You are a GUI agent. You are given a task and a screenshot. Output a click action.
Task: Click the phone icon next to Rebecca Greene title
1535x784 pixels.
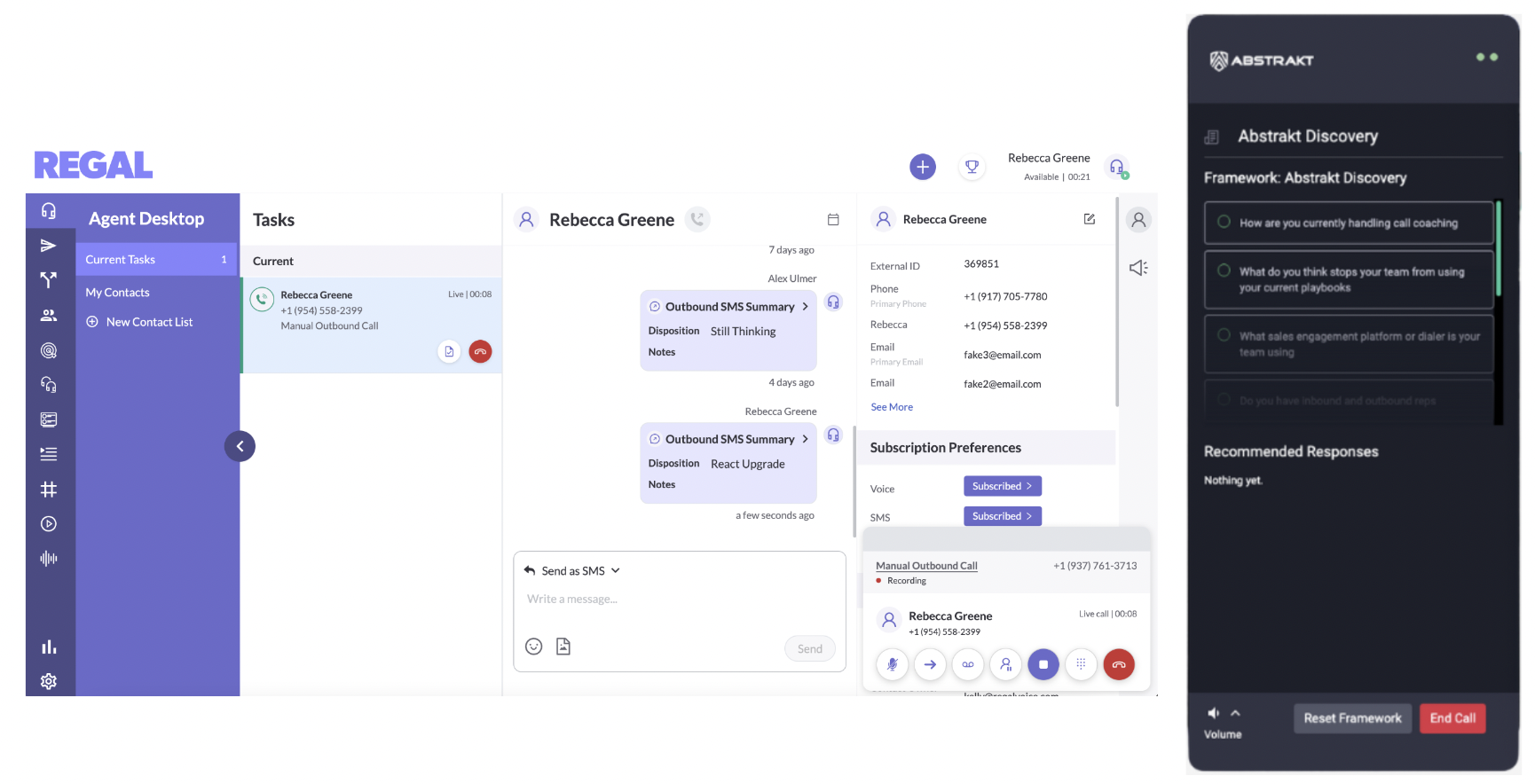698,219
